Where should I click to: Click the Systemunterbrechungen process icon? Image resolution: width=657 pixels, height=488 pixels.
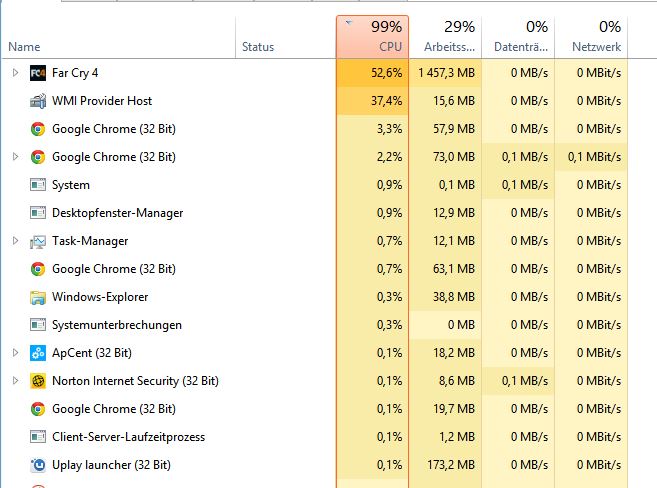click(x=38, y=325)
